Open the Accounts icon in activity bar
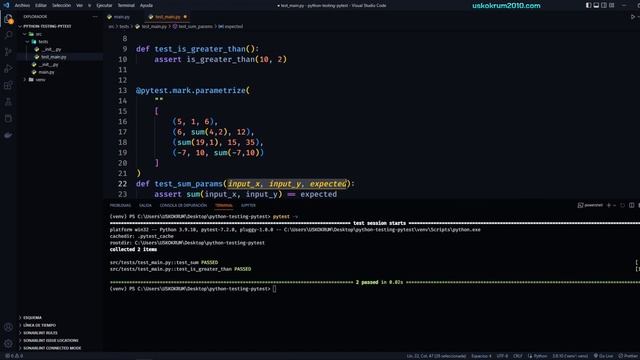 8,327
